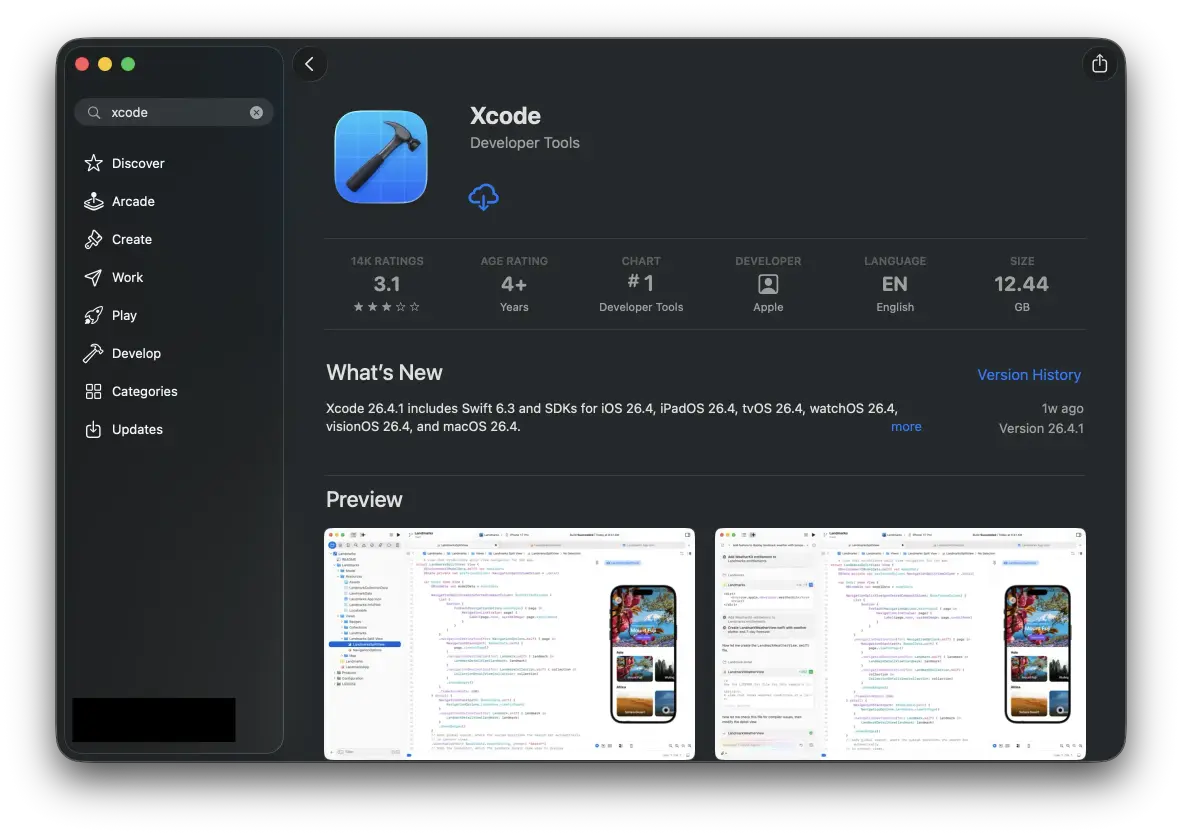Viewport: 1182px width, 836px height.
Task: Click the developer person icon above Apple
Action: (768, 284)
